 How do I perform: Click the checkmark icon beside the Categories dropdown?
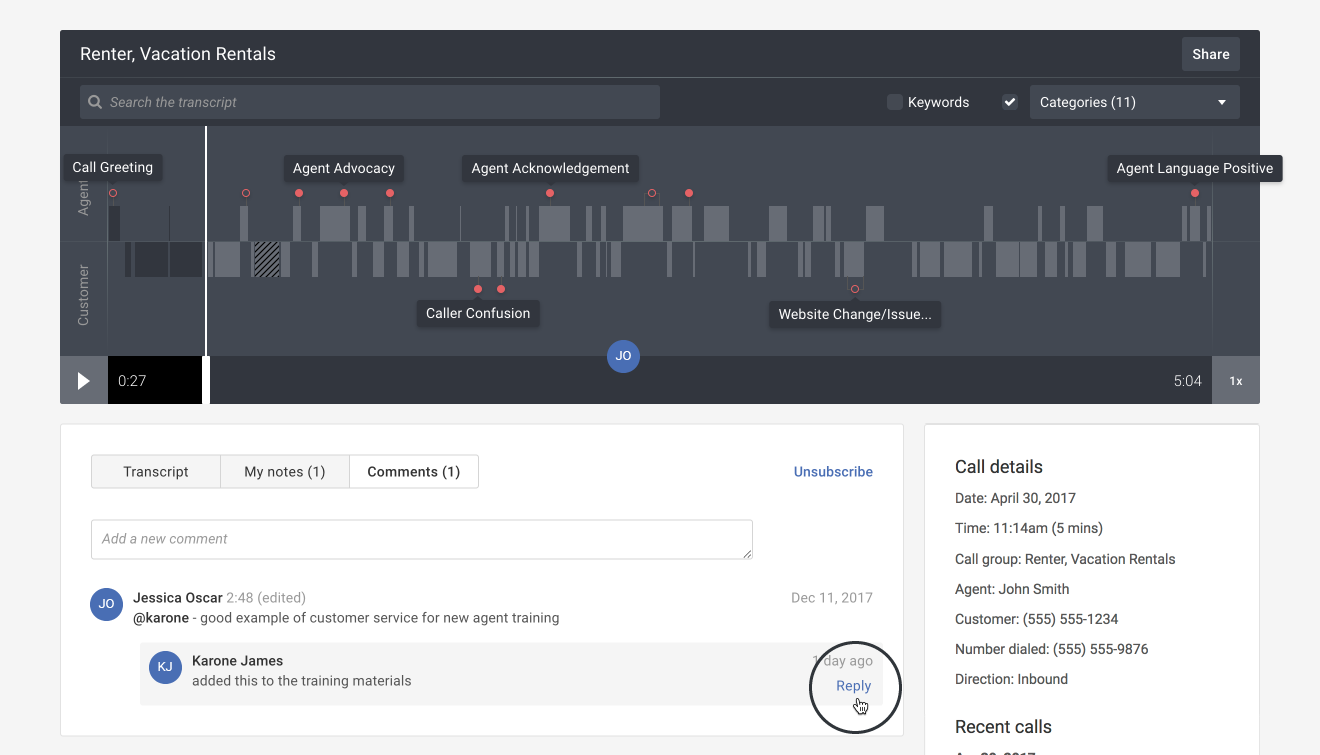(1009, 101)
